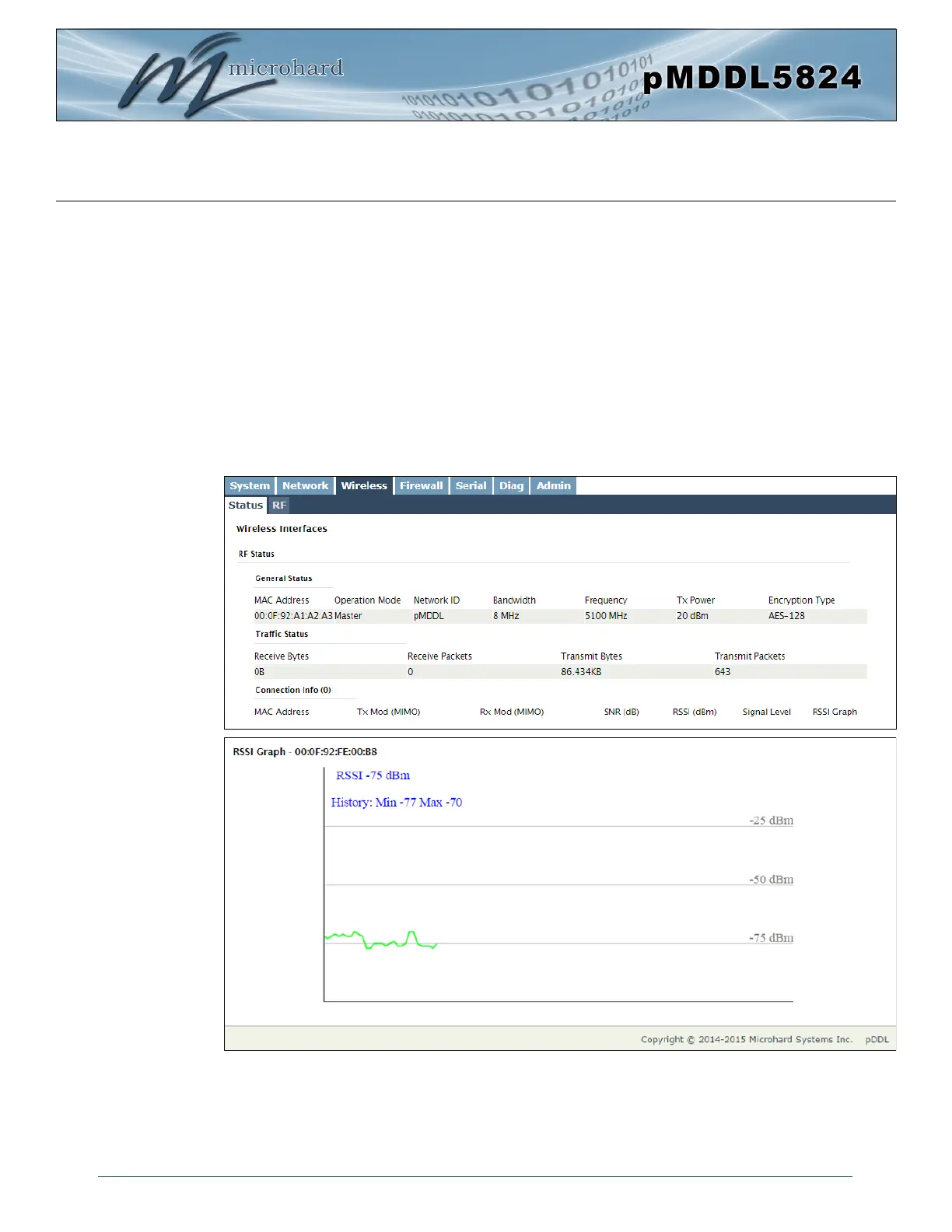Click the Bandwidth column header

coord(514,600)
